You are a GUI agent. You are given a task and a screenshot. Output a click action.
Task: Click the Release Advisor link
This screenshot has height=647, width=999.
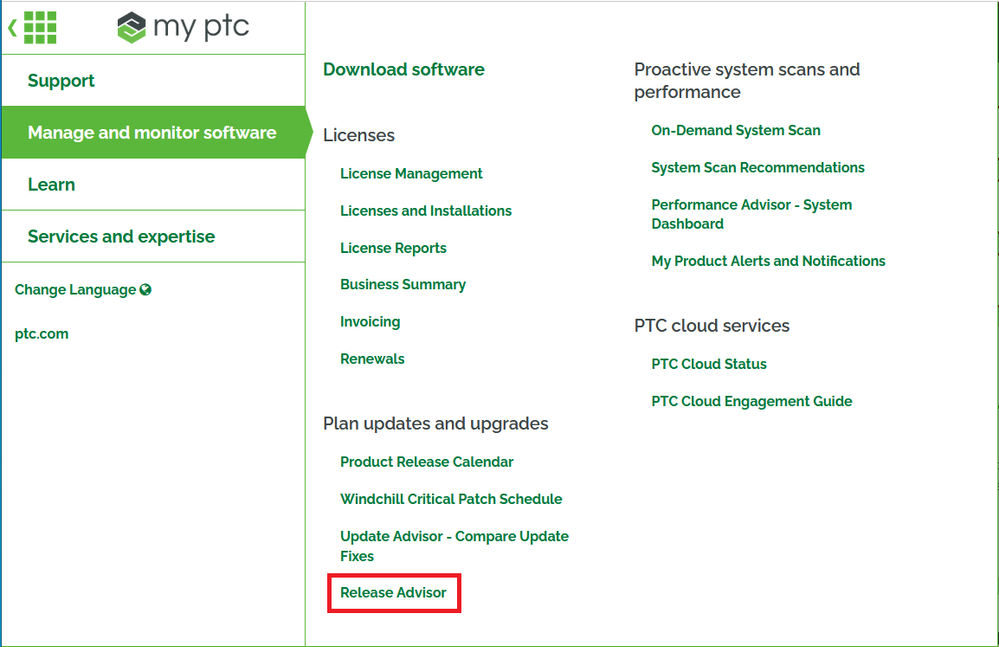(393, 593)
